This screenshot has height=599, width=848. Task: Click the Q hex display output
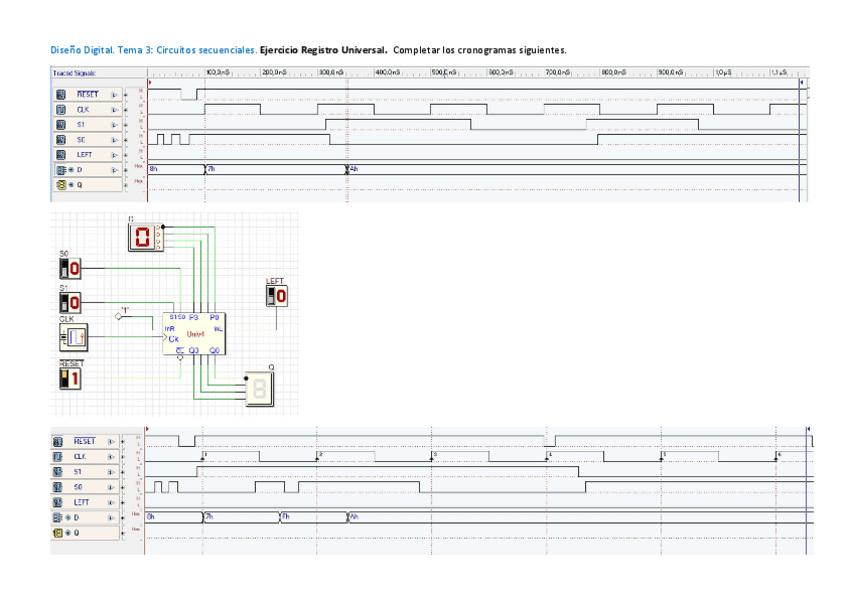tap(258, 389)
